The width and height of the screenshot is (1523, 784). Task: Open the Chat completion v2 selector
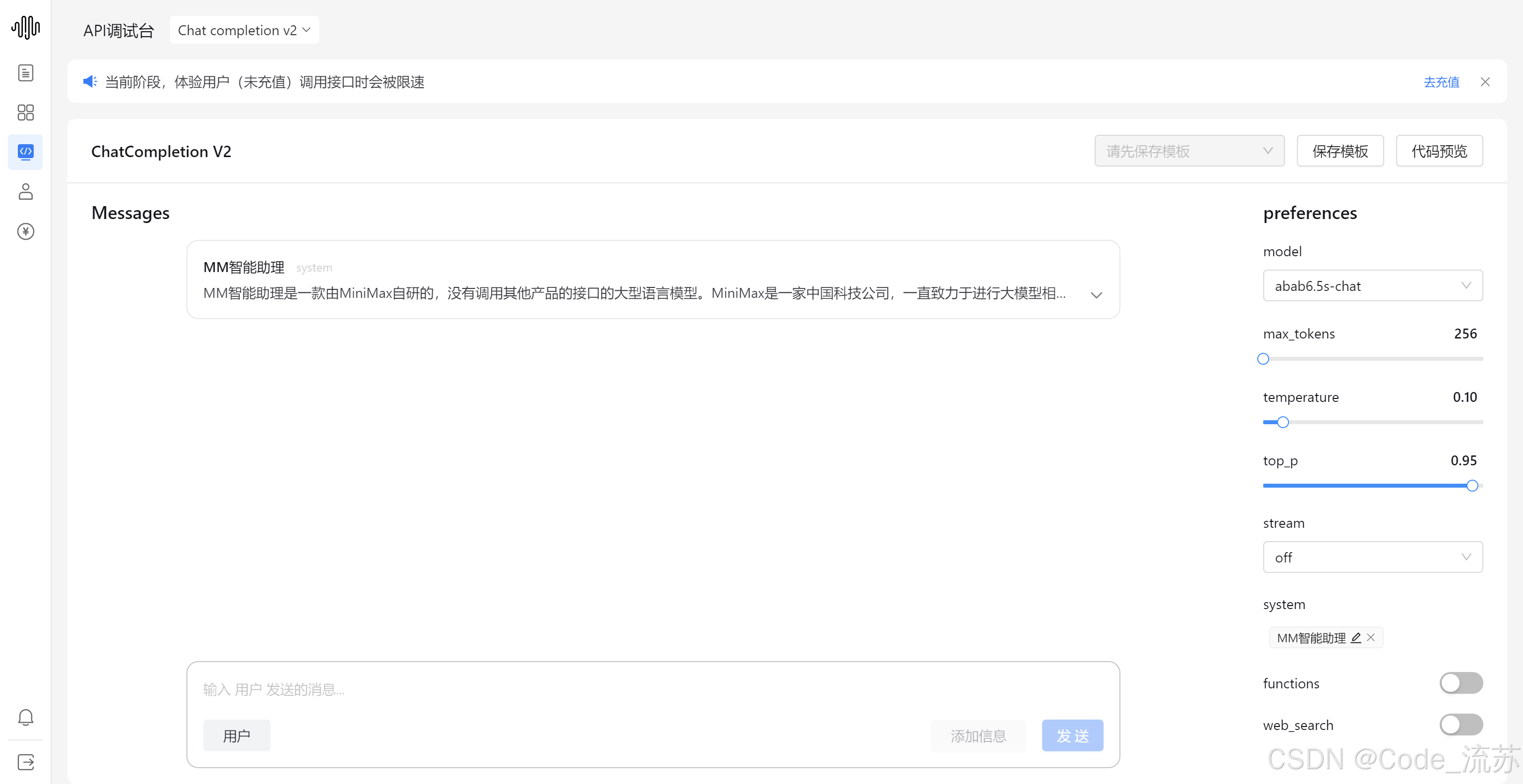[x=244, y=30]
